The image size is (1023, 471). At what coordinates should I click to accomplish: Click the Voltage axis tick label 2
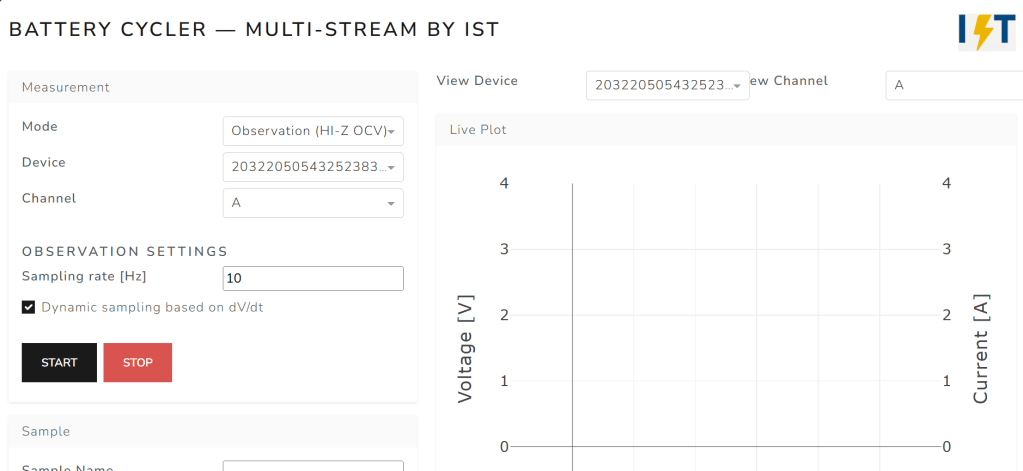point(504,315)
